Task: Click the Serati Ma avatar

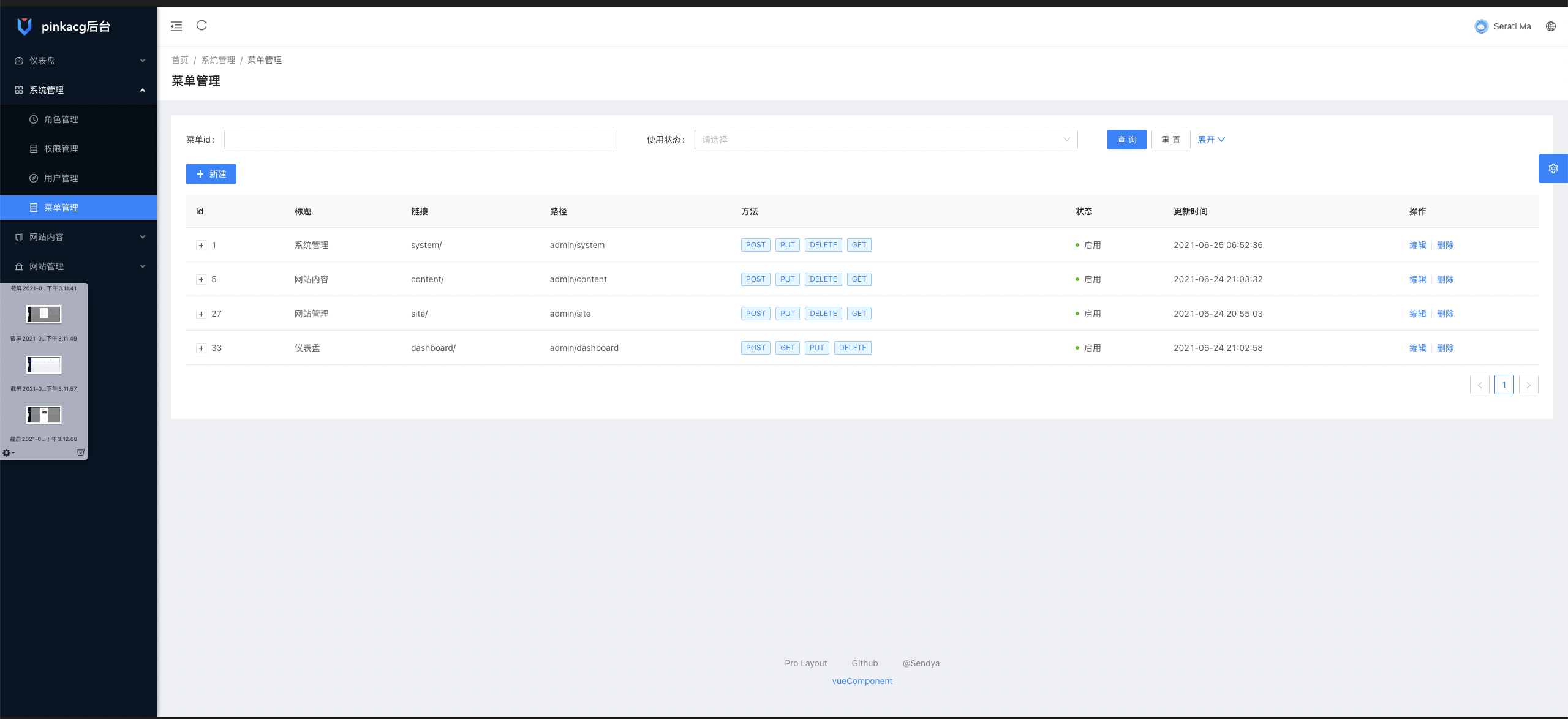Action: [x=1481, y=26]
